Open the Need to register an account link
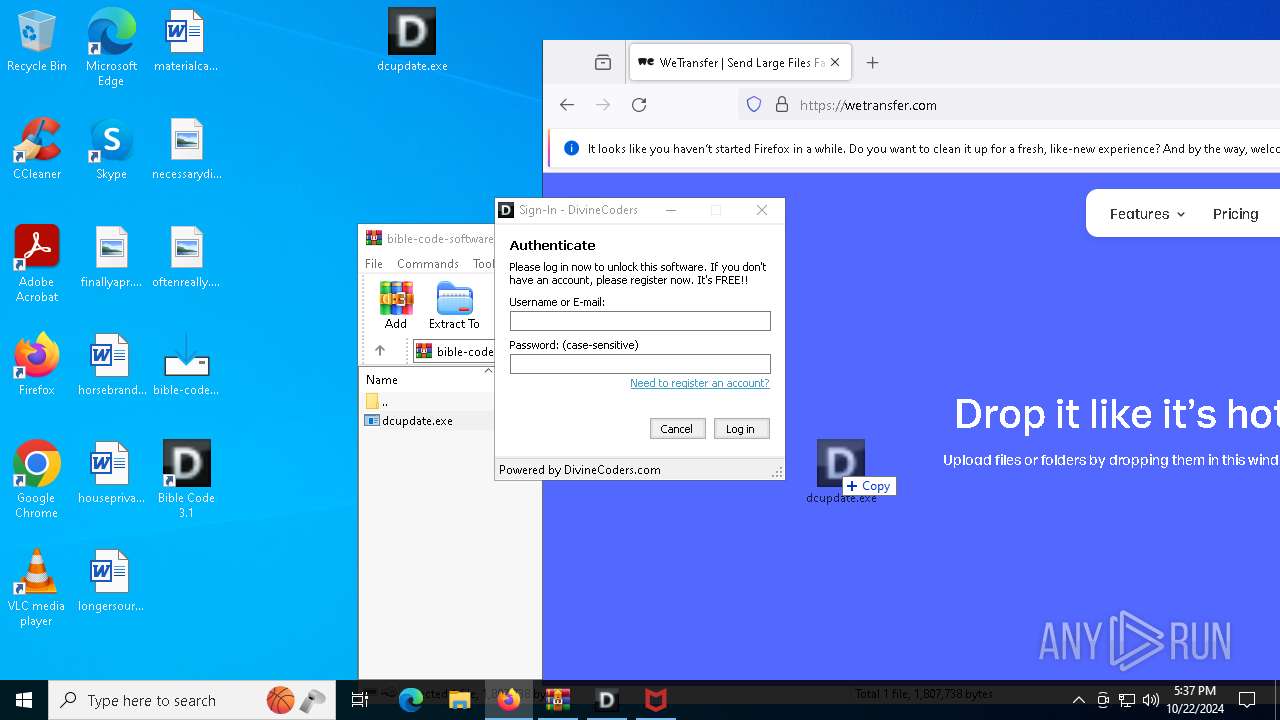Image resolution: width=1280 pixels, height=720 pixels. tap(700, 384)
